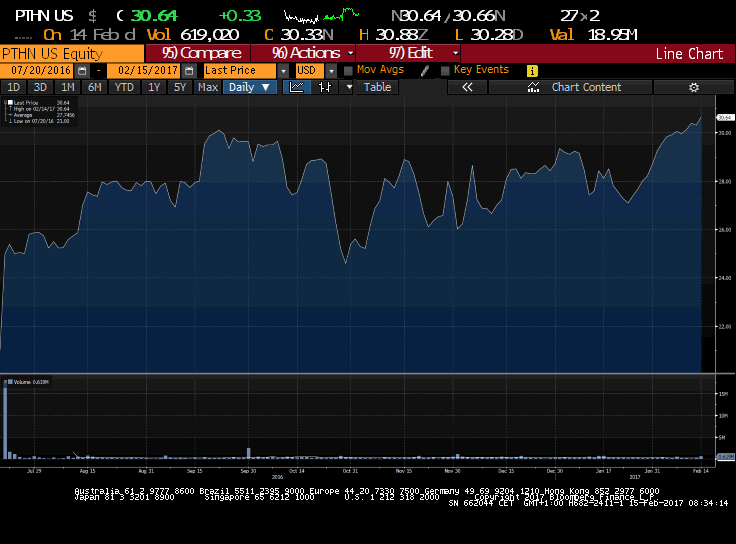Select the YTD range button

(124, 87)
